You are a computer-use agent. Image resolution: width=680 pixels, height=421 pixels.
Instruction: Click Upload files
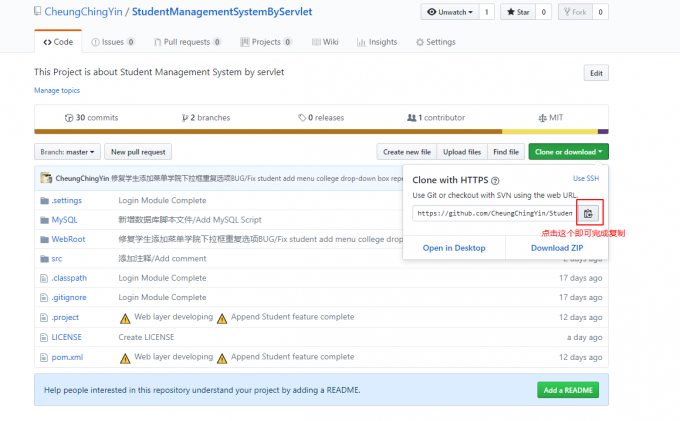click(x=462, y=152)
